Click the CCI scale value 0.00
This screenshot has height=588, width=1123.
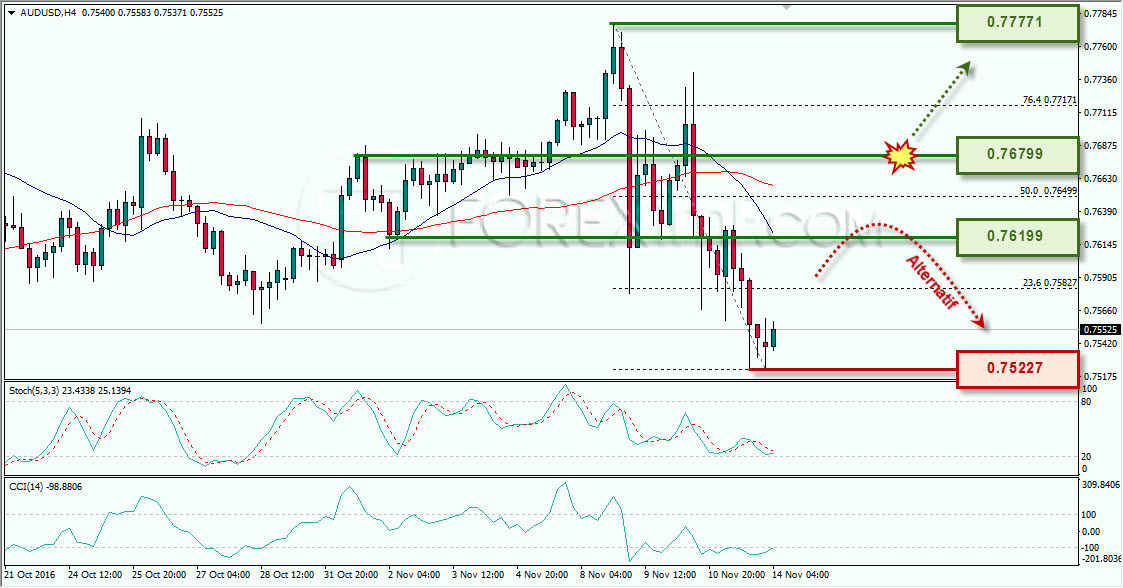[1090, 531]
